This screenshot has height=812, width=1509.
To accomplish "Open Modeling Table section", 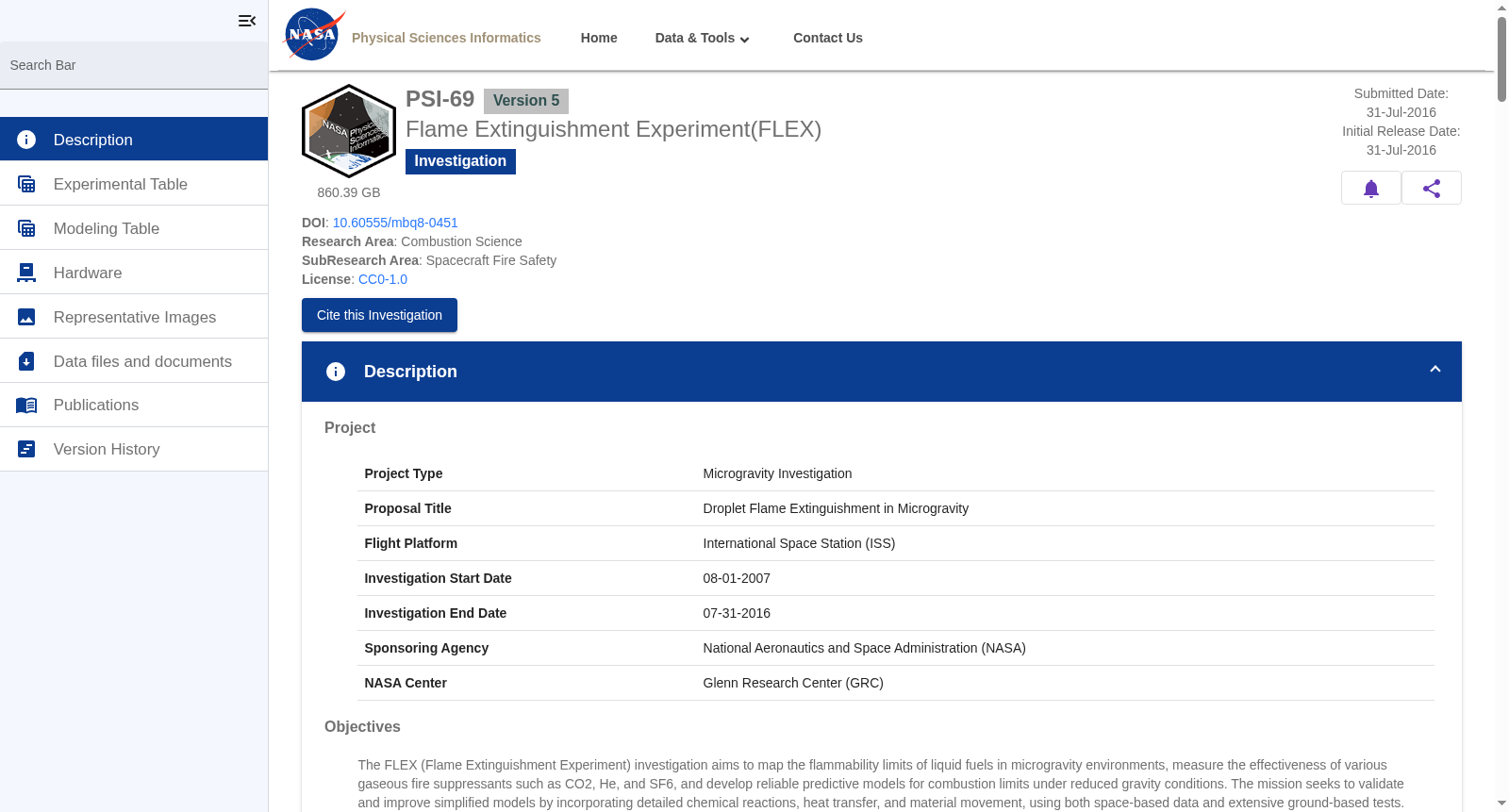I will click(134, 228).
